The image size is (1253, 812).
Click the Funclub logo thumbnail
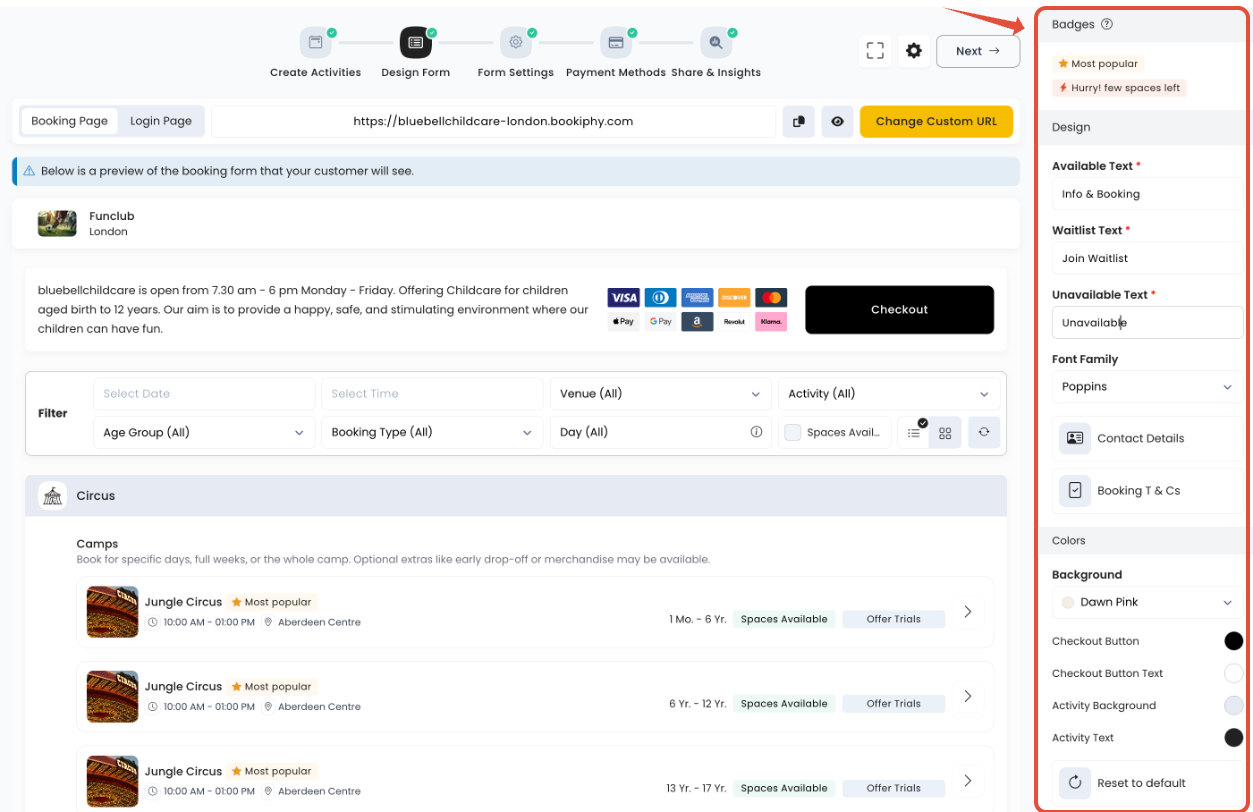coord(57,223)
